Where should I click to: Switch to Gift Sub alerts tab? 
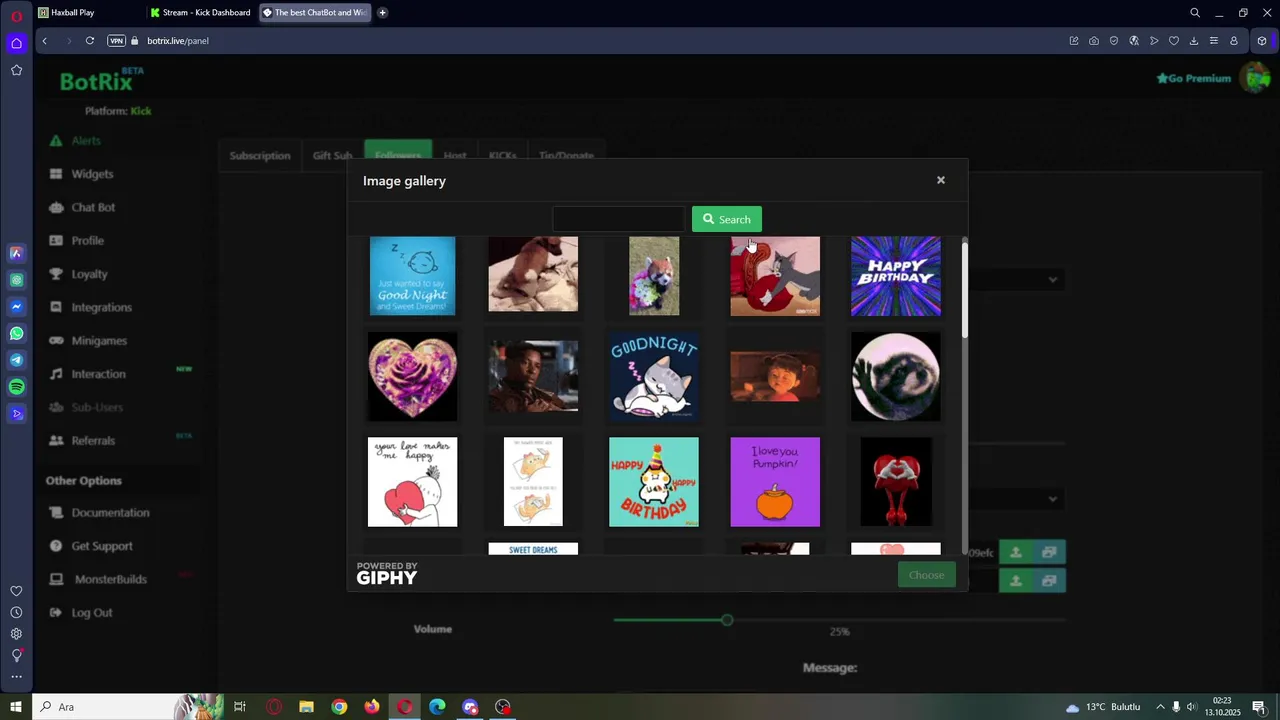(332, 156)
